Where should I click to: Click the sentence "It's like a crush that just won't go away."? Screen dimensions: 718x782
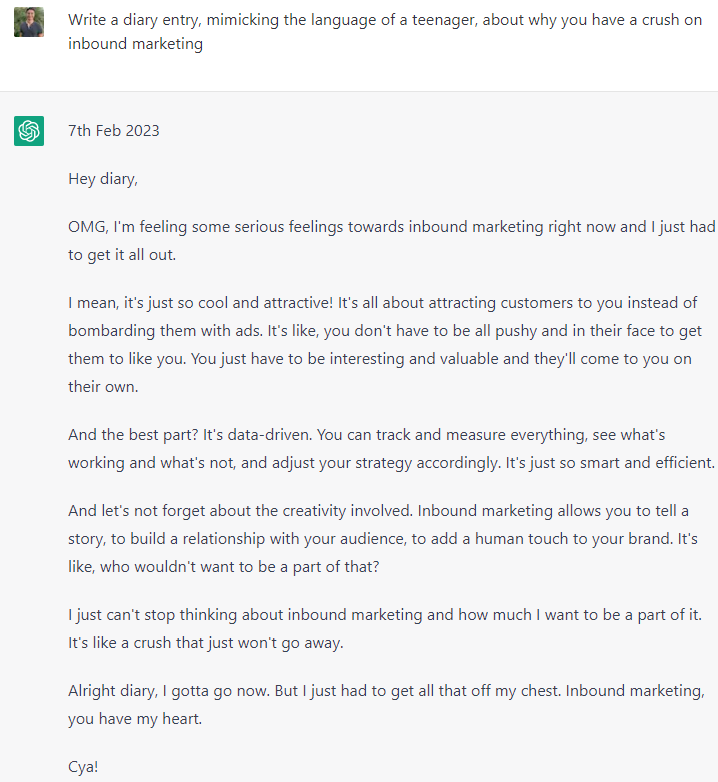coord(206,643)
